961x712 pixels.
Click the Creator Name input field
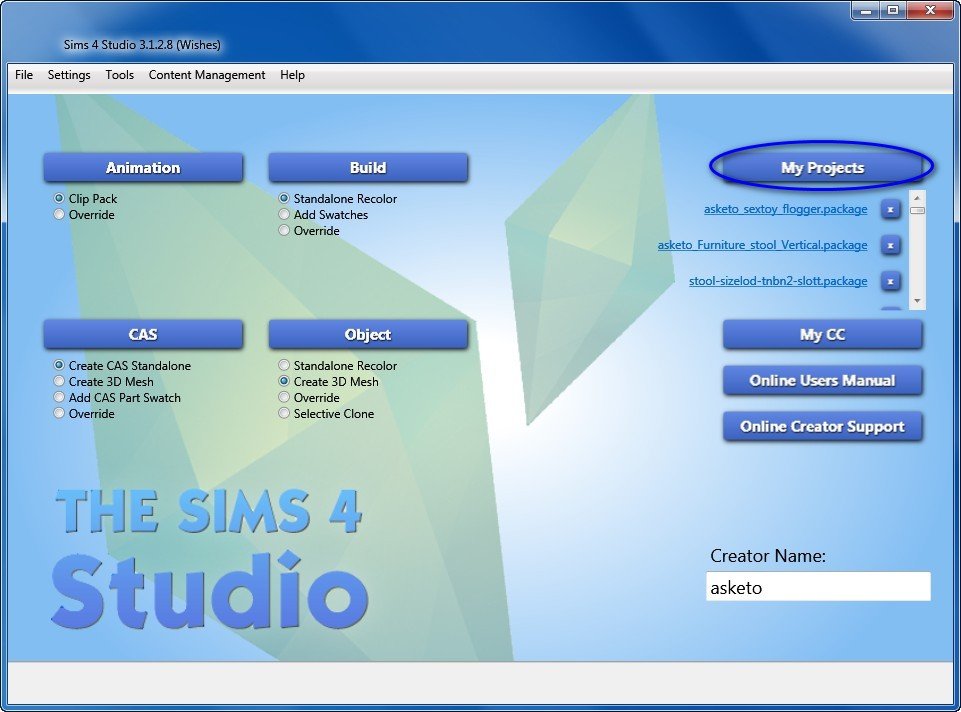point(818,586)
